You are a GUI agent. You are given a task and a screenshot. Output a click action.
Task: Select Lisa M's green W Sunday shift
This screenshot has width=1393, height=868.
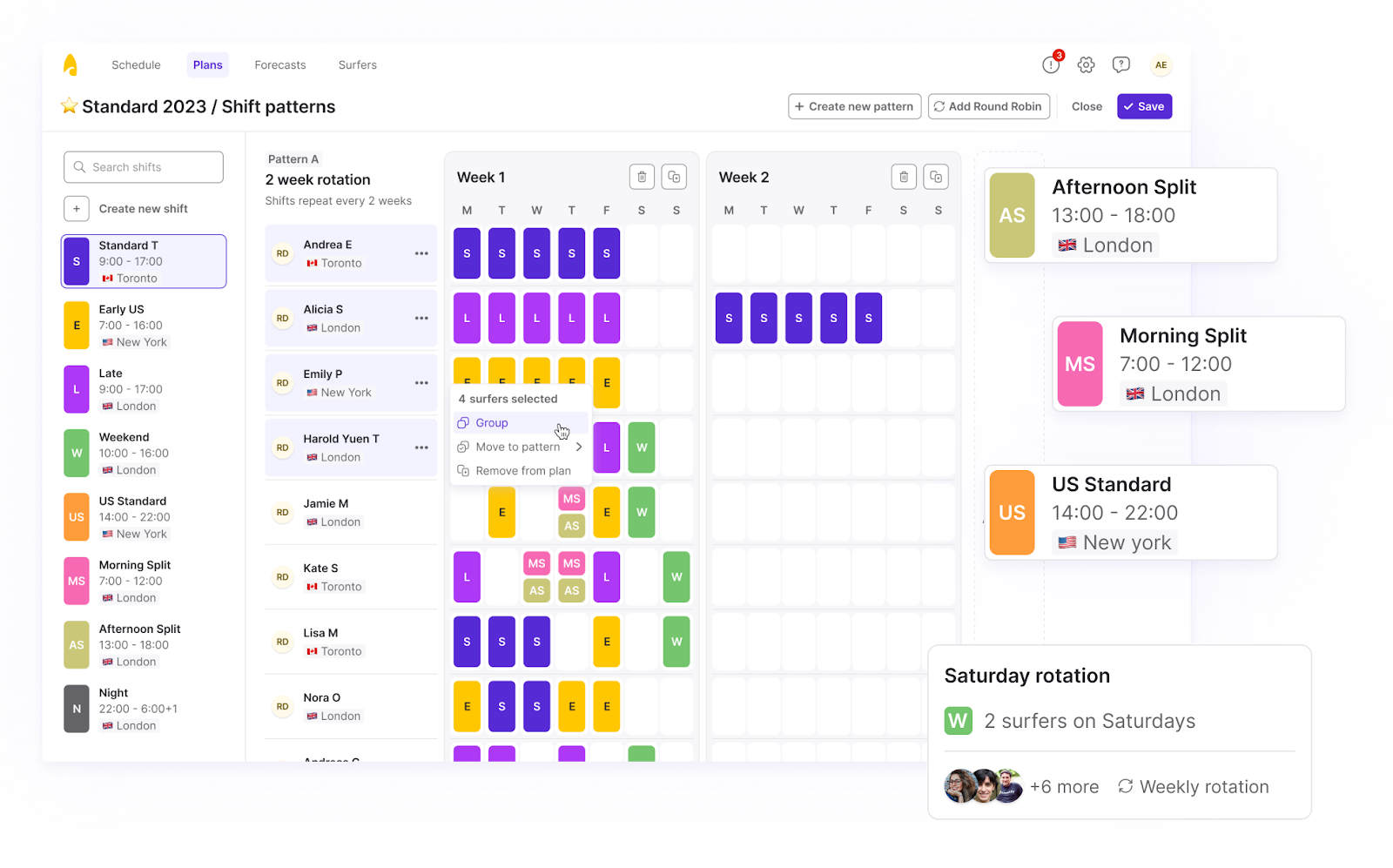[x=676, y=642]
